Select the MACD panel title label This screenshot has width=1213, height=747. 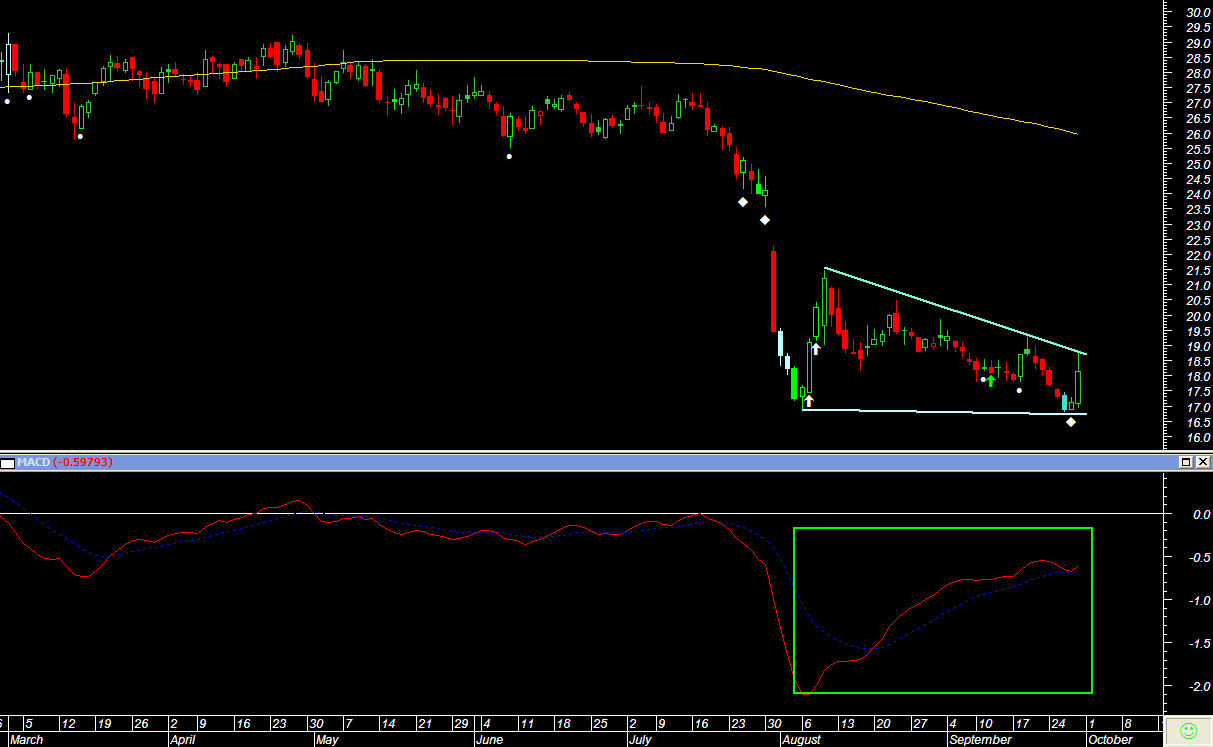pos(33,462)
